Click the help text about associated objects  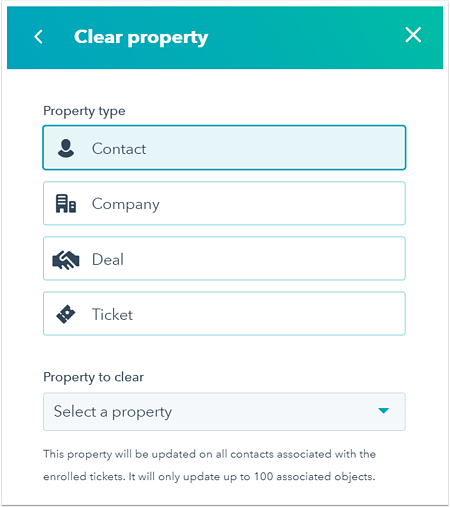click(210, 465)
